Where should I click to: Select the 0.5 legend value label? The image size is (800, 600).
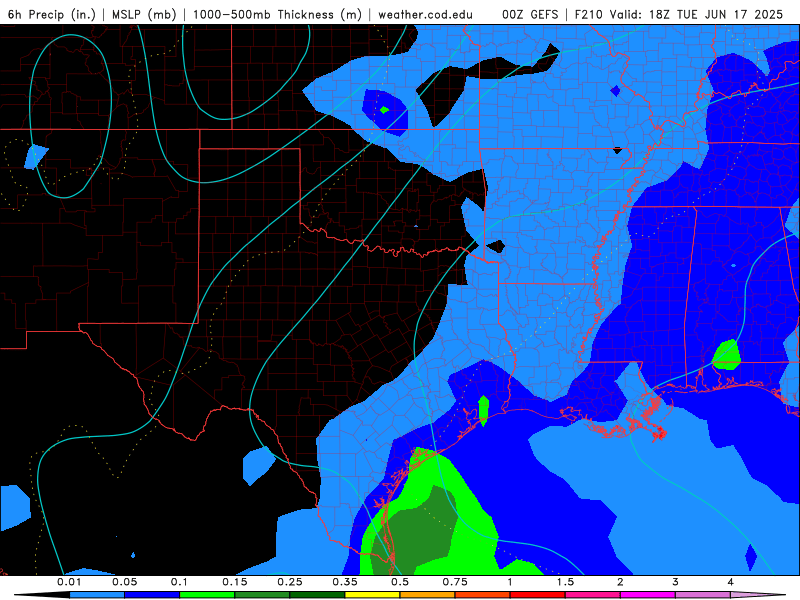400,582
